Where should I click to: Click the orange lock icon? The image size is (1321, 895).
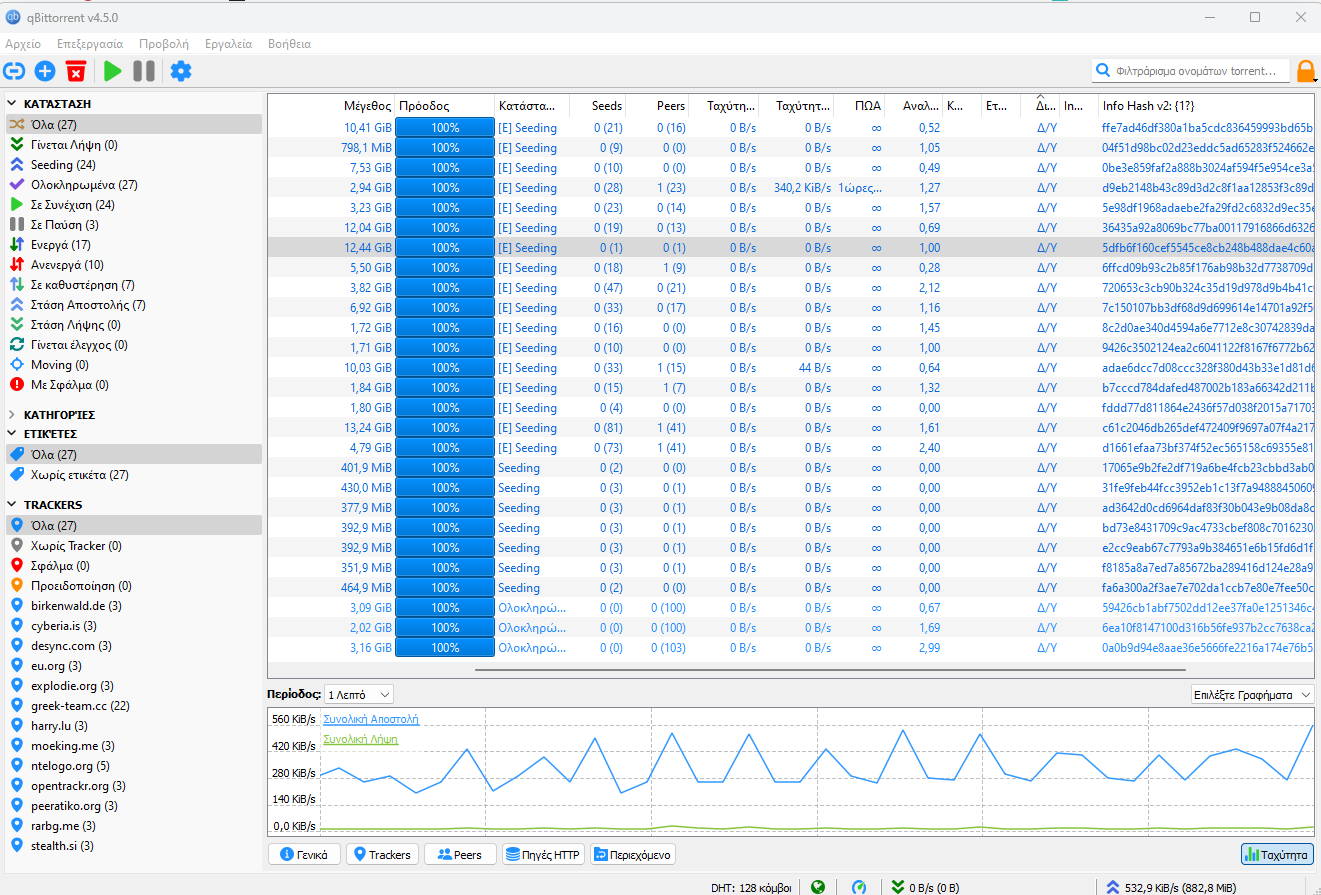(x=1305, y=71)
